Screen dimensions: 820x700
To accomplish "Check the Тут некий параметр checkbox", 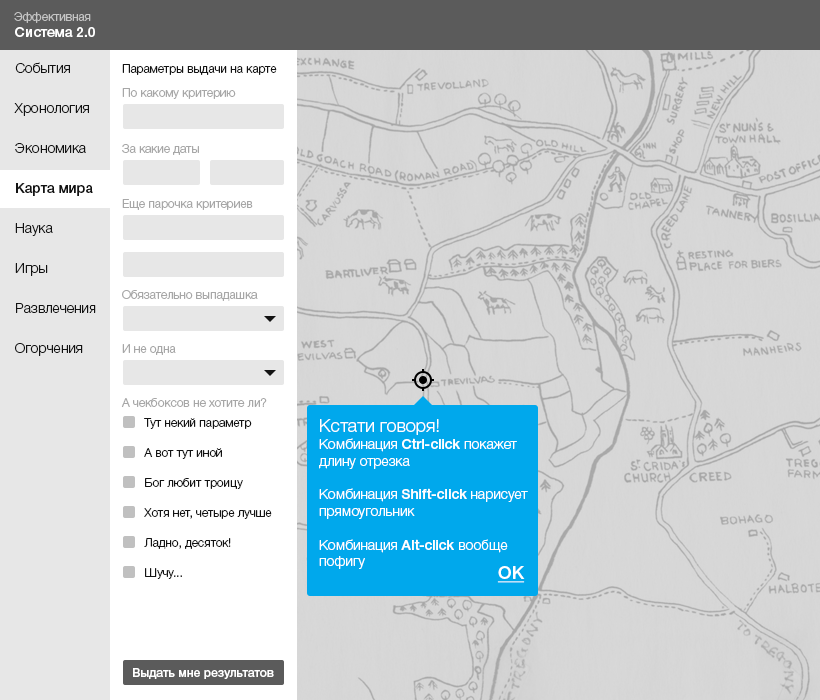I will coord(129,422).
